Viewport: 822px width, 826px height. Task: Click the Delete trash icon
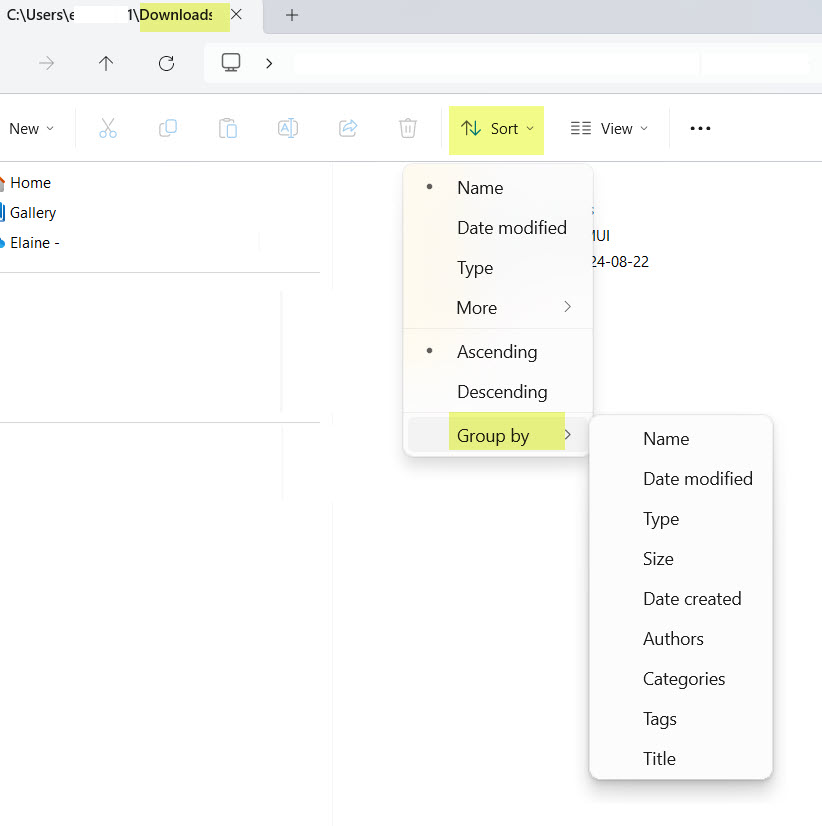coord(408,128)
